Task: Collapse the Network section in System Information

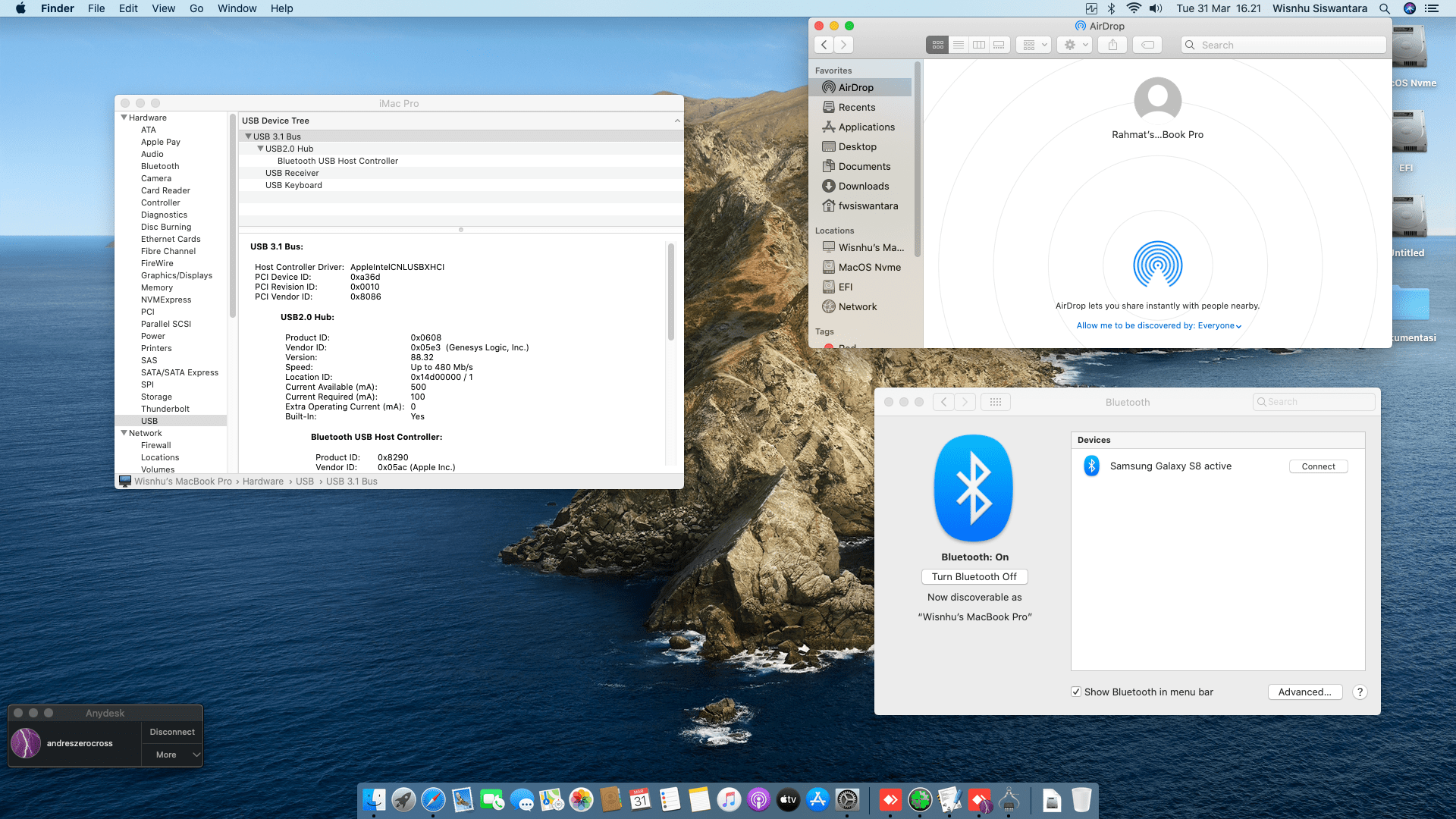Action: point(124,433)
